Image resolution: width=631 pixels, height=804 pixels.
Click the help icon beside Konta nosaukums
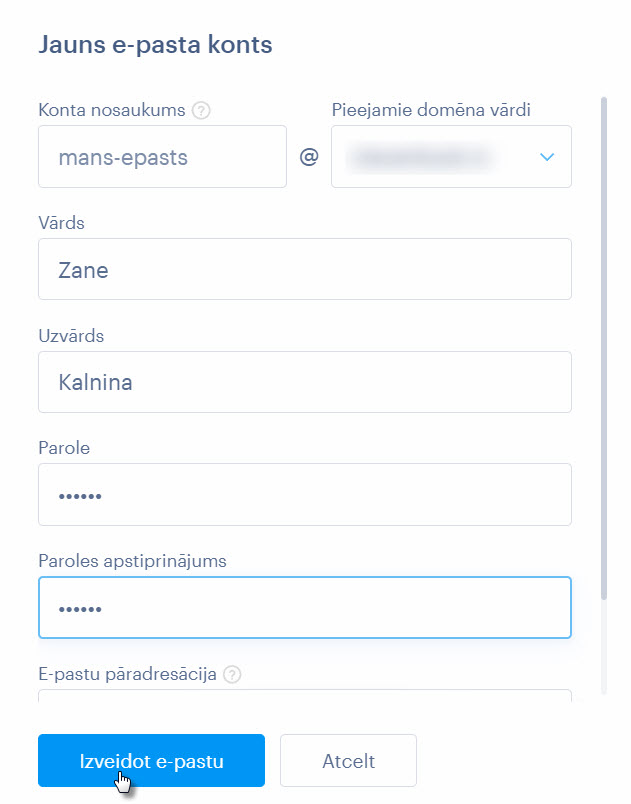[201, 110]
